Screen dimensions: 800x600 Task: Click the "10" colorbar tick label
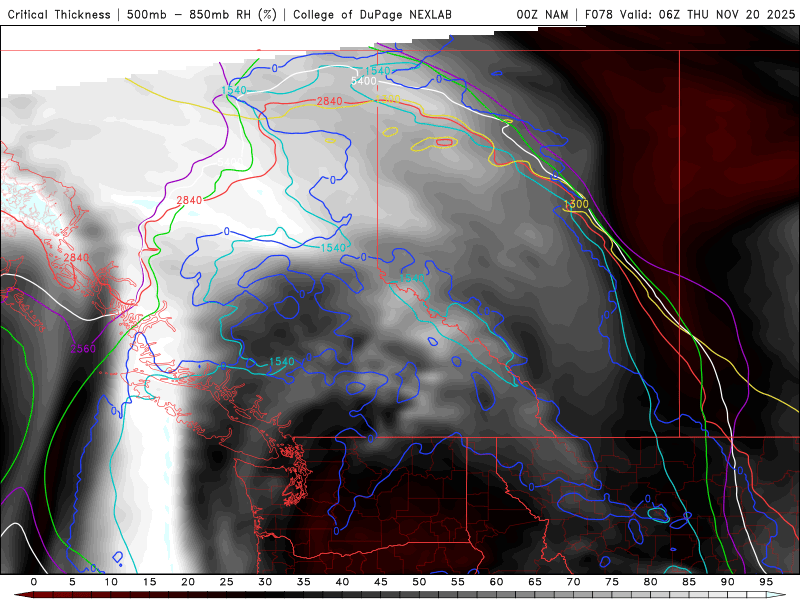click(111, 582)
